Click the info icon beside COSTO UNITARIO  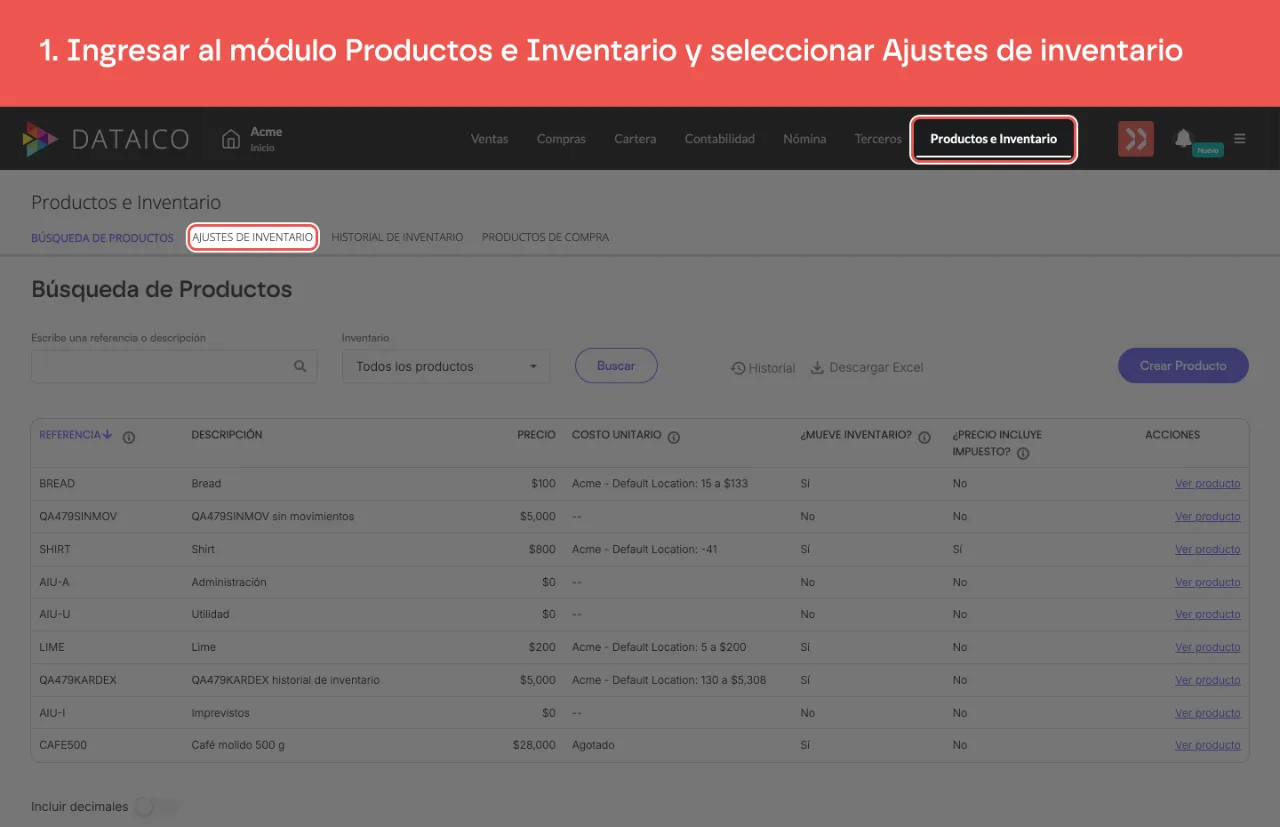coord(674,437)
